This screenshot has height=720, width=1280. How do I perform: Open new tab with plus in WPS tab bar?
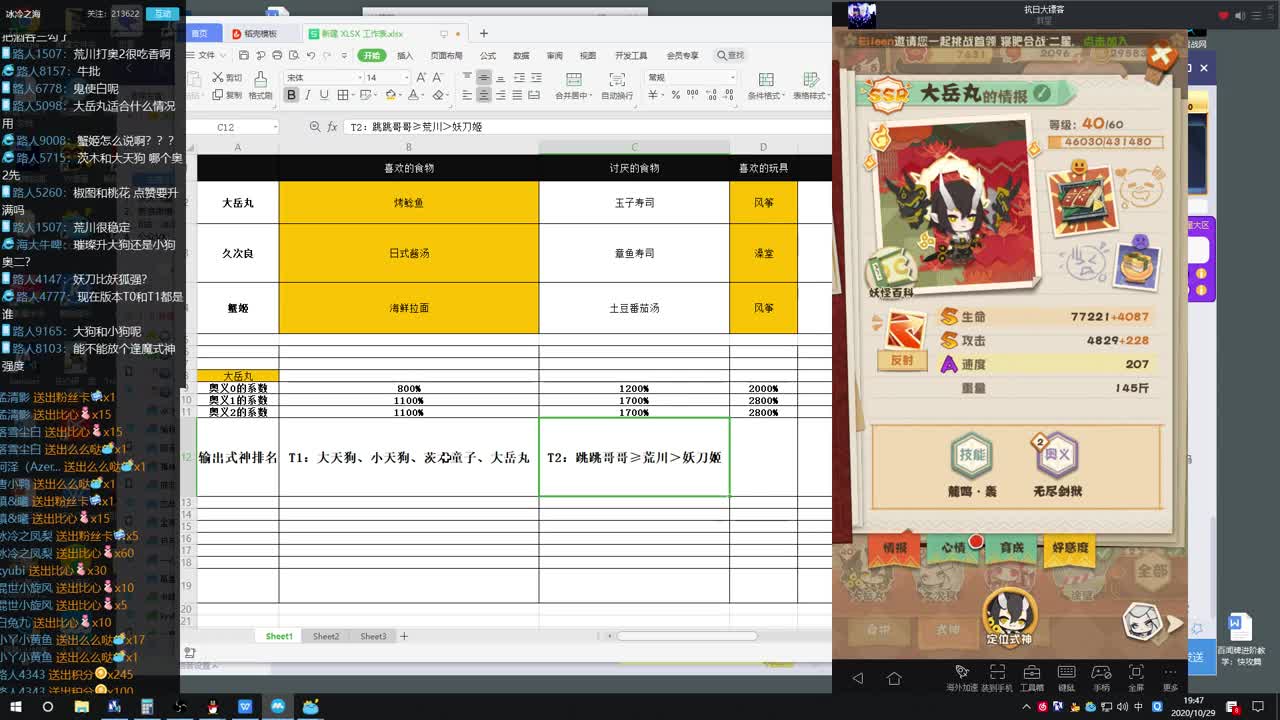point(484,33)
